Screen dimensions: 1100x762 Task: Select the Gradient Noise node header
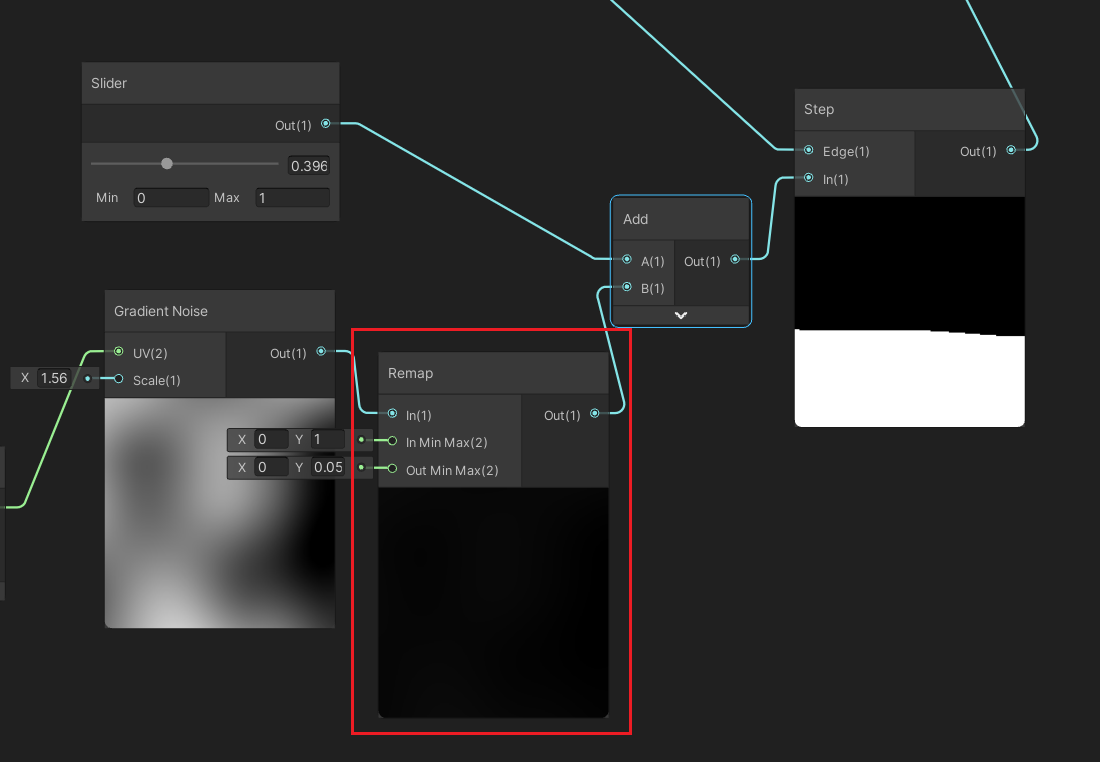[220, 311]
